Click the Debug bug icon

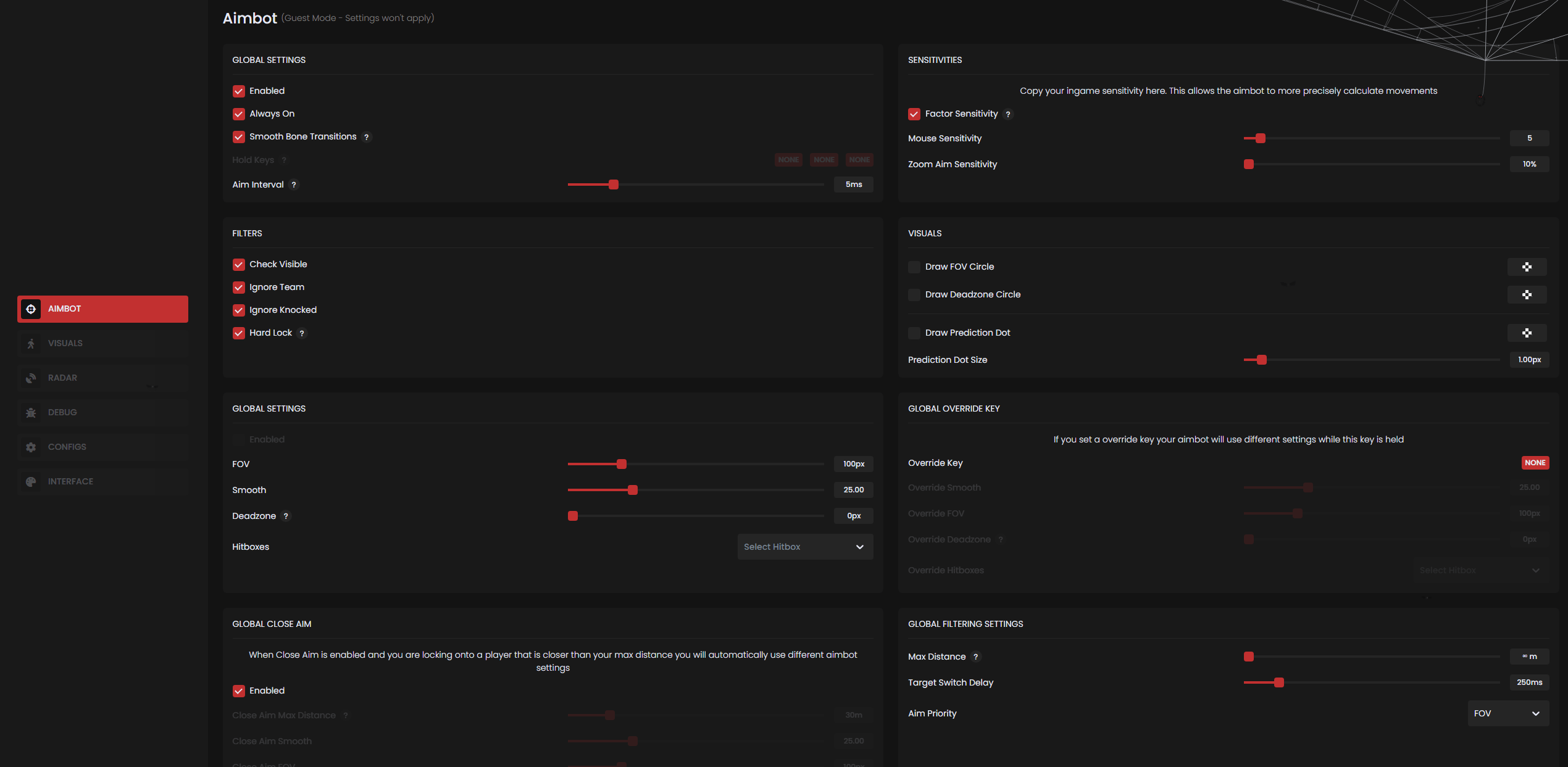click(31, 412)
